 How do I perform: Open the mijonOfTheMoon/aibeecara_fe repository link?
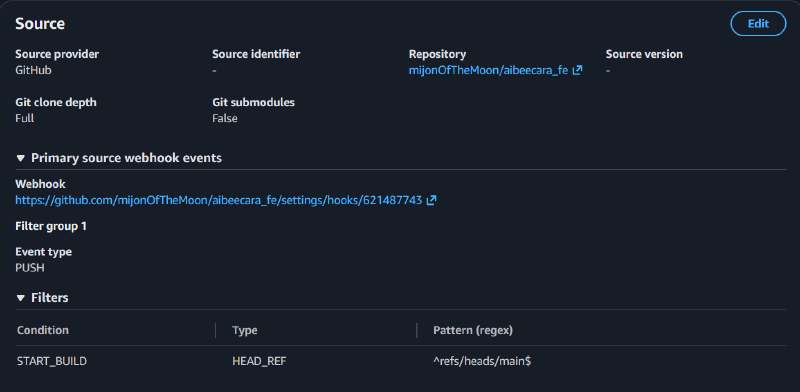pyautogui.click(x=488, y=70)
